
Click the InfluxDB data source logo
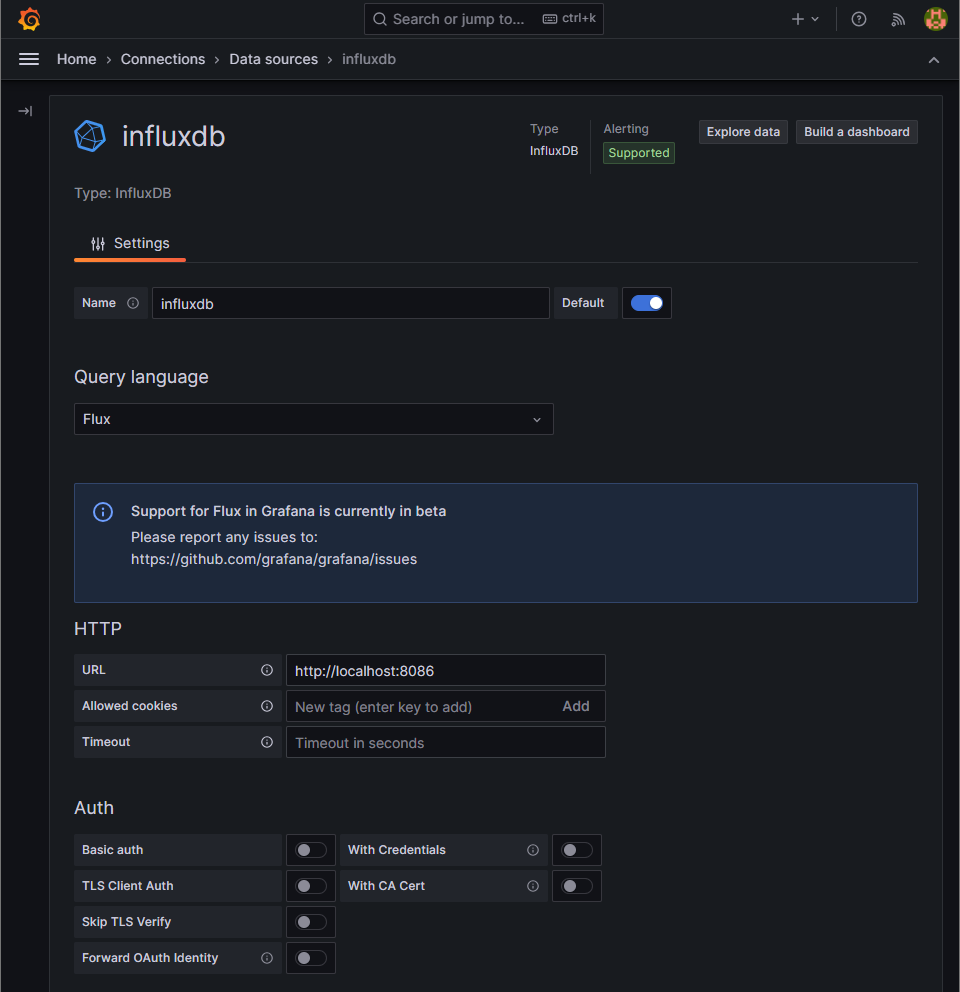click(x=90, y=136)
